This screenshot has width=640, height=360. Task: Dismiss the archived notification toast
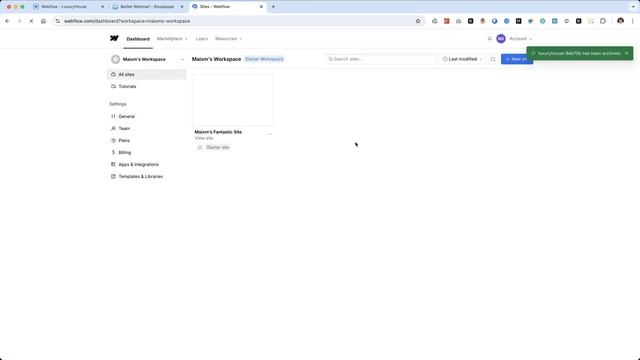point(627,53)
